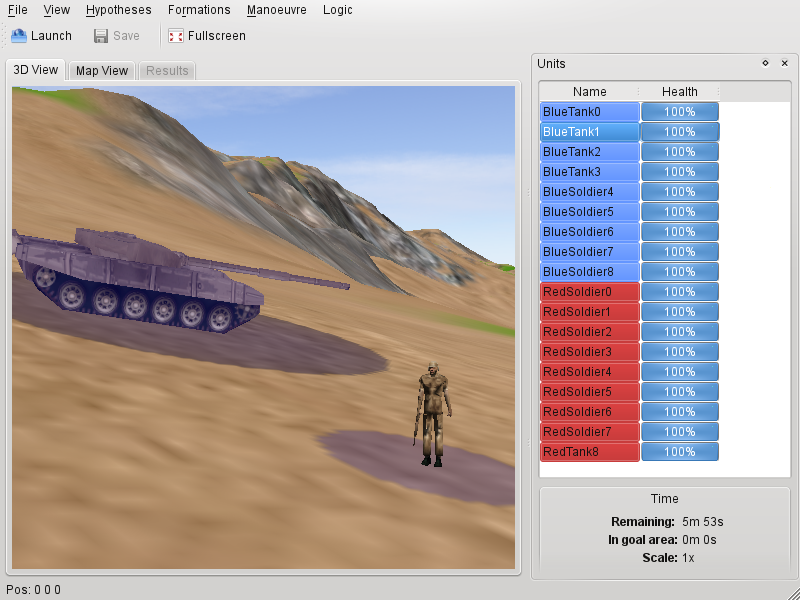Viewport: 800px width, 600px height.
Task: Click the soldier in the 3D view
Action: pyautogui.click(x=433, y=414)
